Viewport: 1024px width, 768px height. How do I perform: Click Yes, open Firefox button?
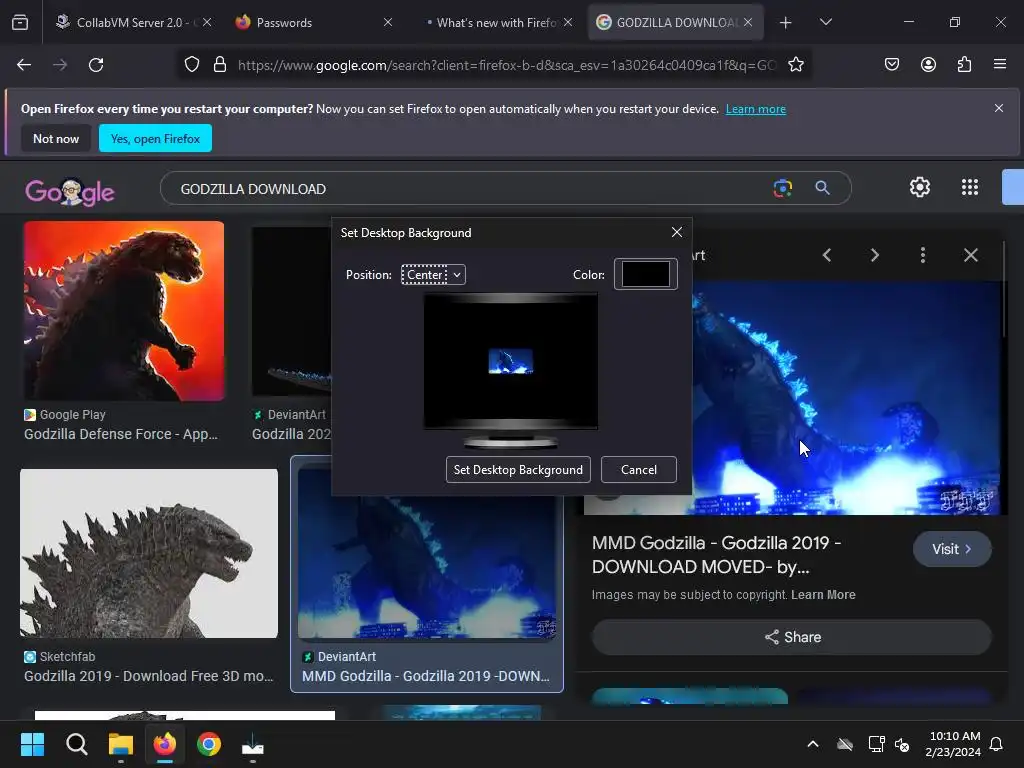(155, 138)
